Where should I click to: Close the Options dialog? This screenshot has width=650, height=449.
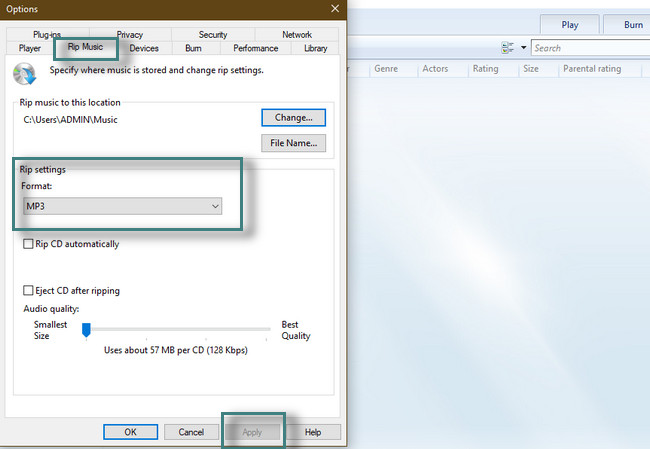point(335,9)
